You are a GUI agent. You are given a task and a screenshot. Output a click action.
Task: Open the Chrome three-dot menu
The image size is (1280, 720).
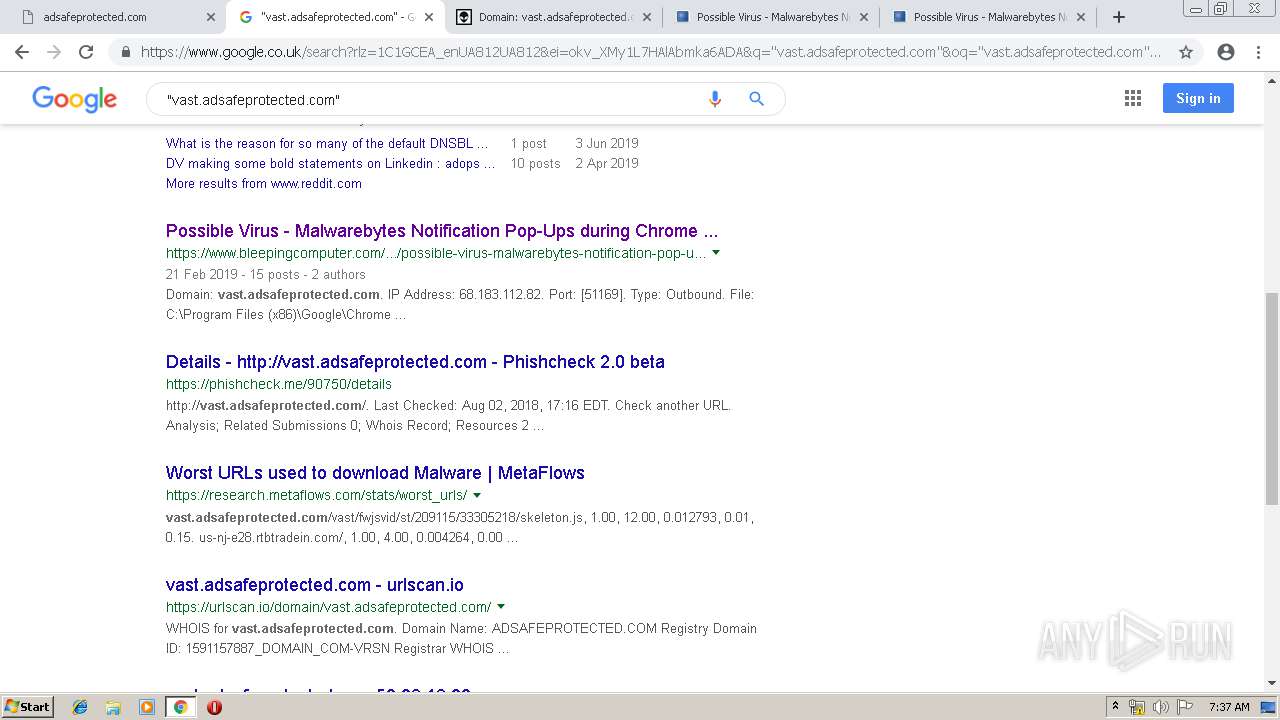[x=1258, y=52]
